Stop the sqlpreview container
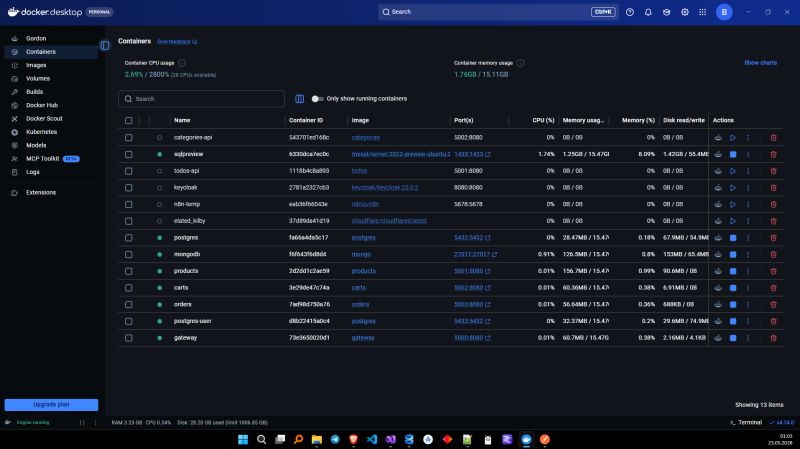This screenshot has height=449, width=800. click(733, 154)
